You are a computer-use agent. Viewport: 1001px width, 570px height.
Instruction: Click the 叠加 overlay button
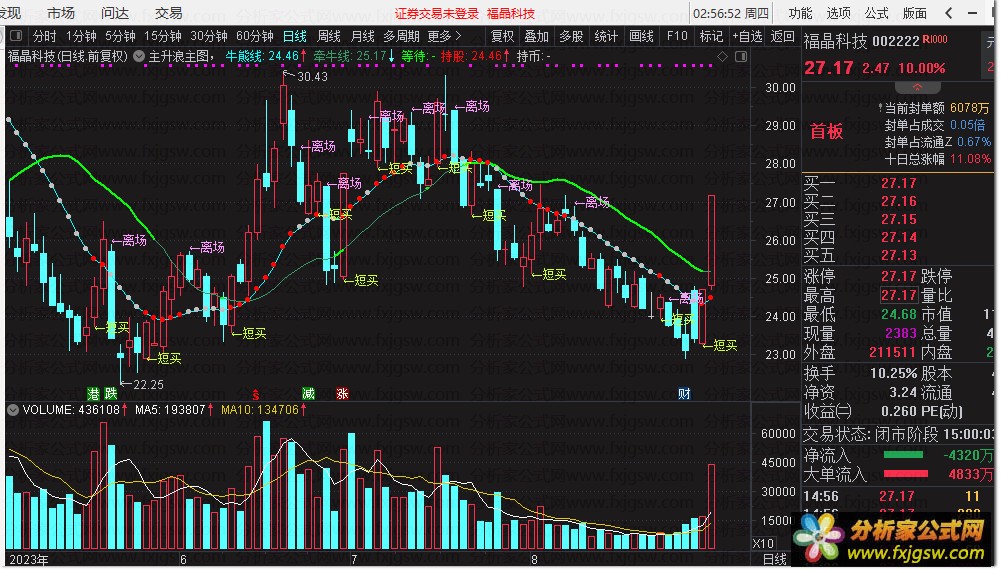coord(537,36)
